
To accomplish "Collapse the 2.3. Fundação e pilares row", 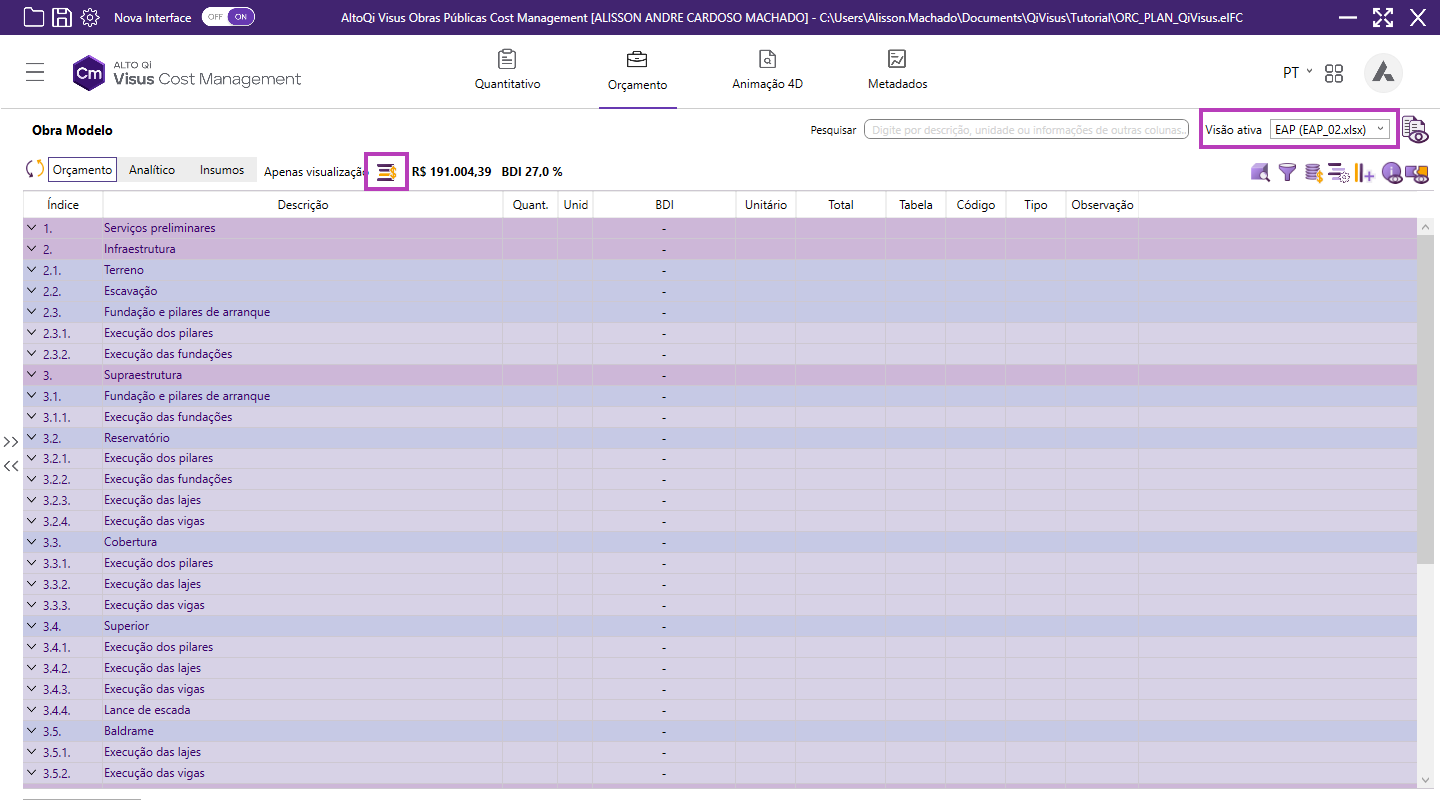I will [31, 312].
